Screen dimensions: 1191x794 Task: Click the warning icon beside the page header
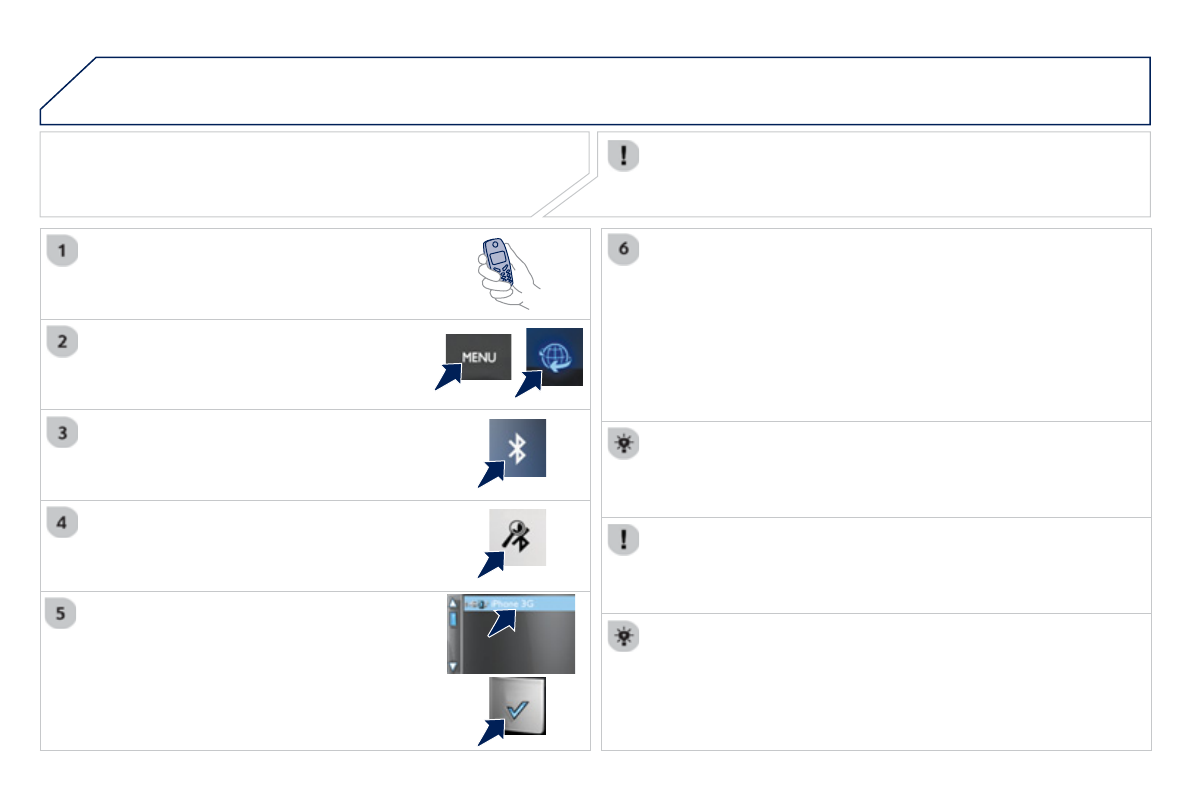pos(623,157)
